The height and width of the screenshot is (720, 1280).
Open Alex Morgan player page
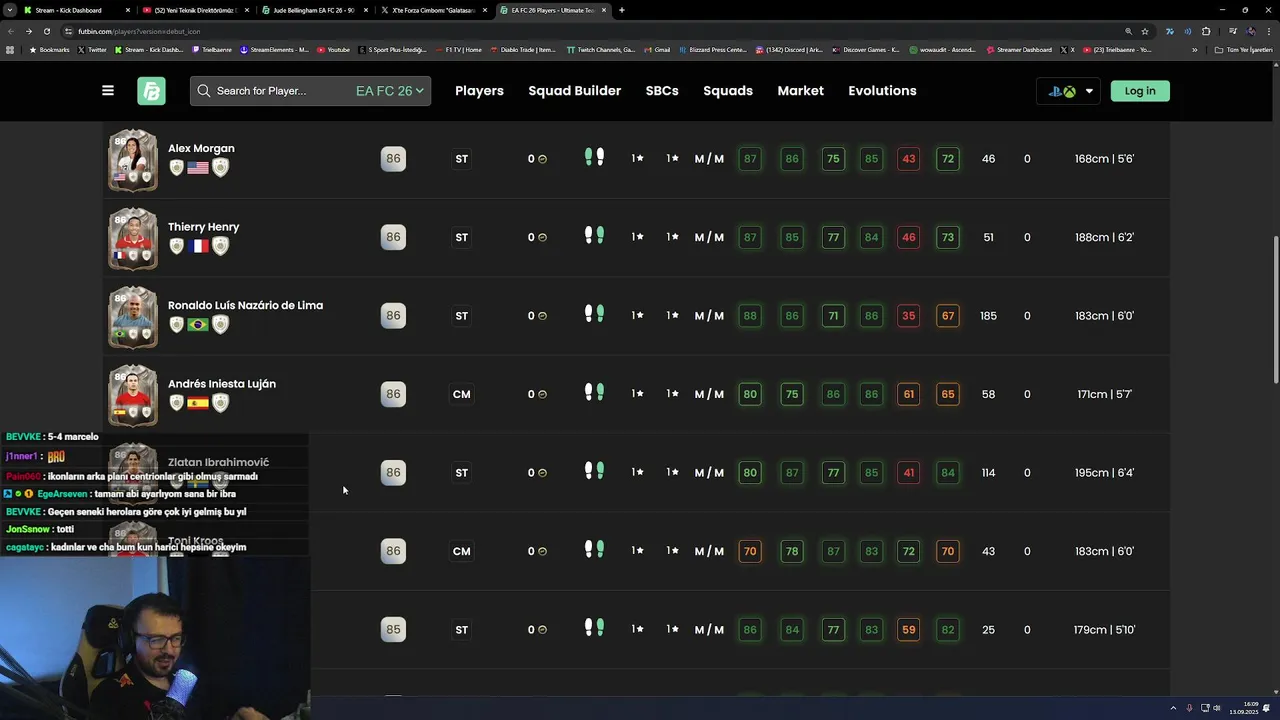tap(201, 148)
